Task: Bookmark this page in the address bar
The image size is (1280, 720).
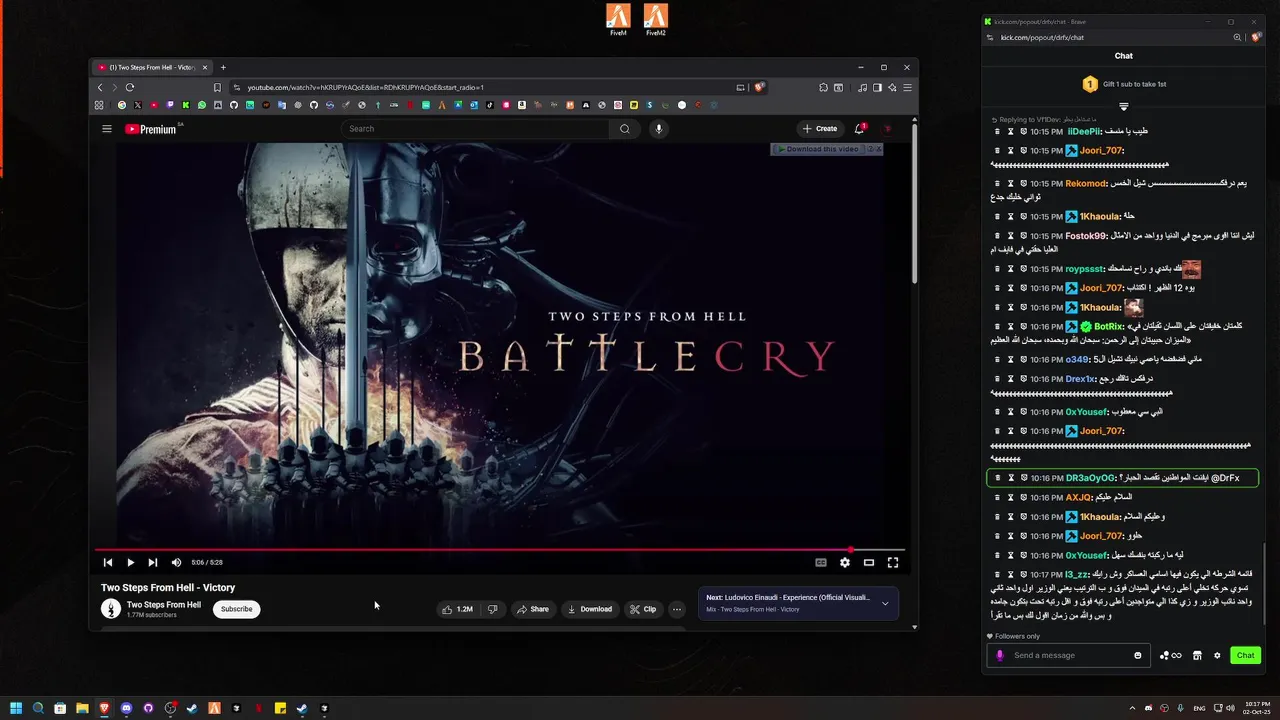Action: click(217, 88)
